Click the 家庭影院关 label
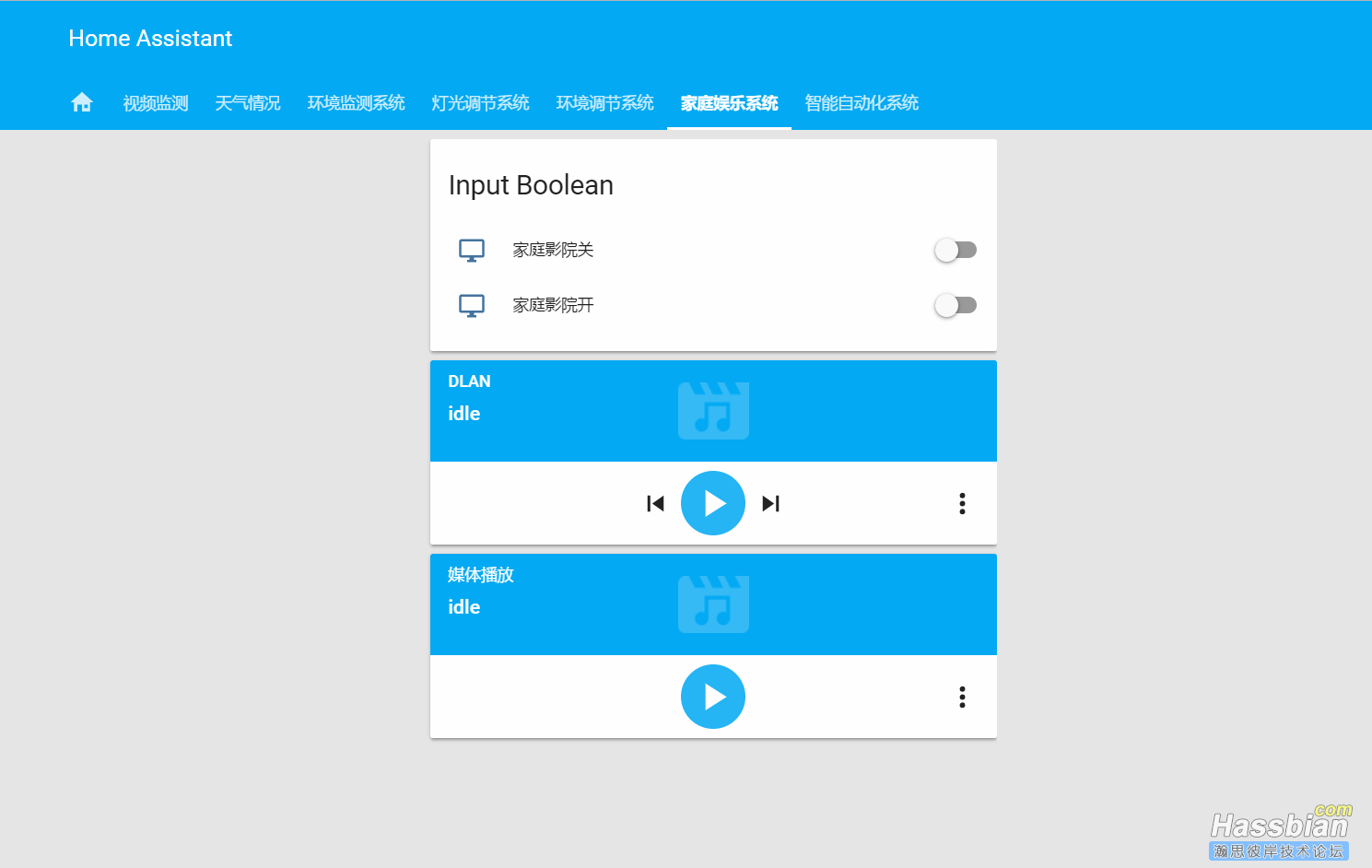Viewport: 1372px width, 868px height. [x=553, y=250]
